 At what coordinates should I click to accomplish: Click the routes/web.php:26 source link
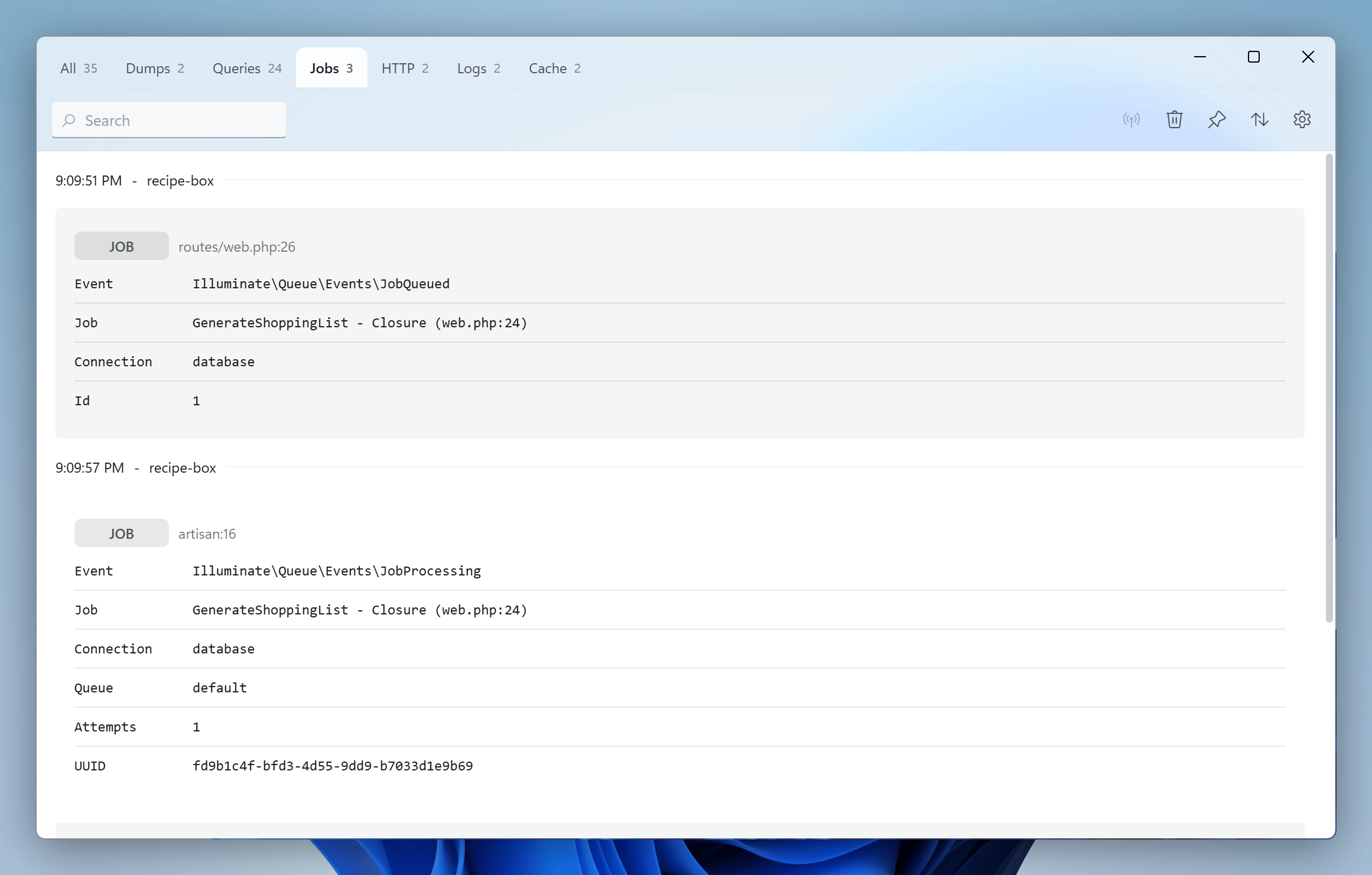point(237,247)
